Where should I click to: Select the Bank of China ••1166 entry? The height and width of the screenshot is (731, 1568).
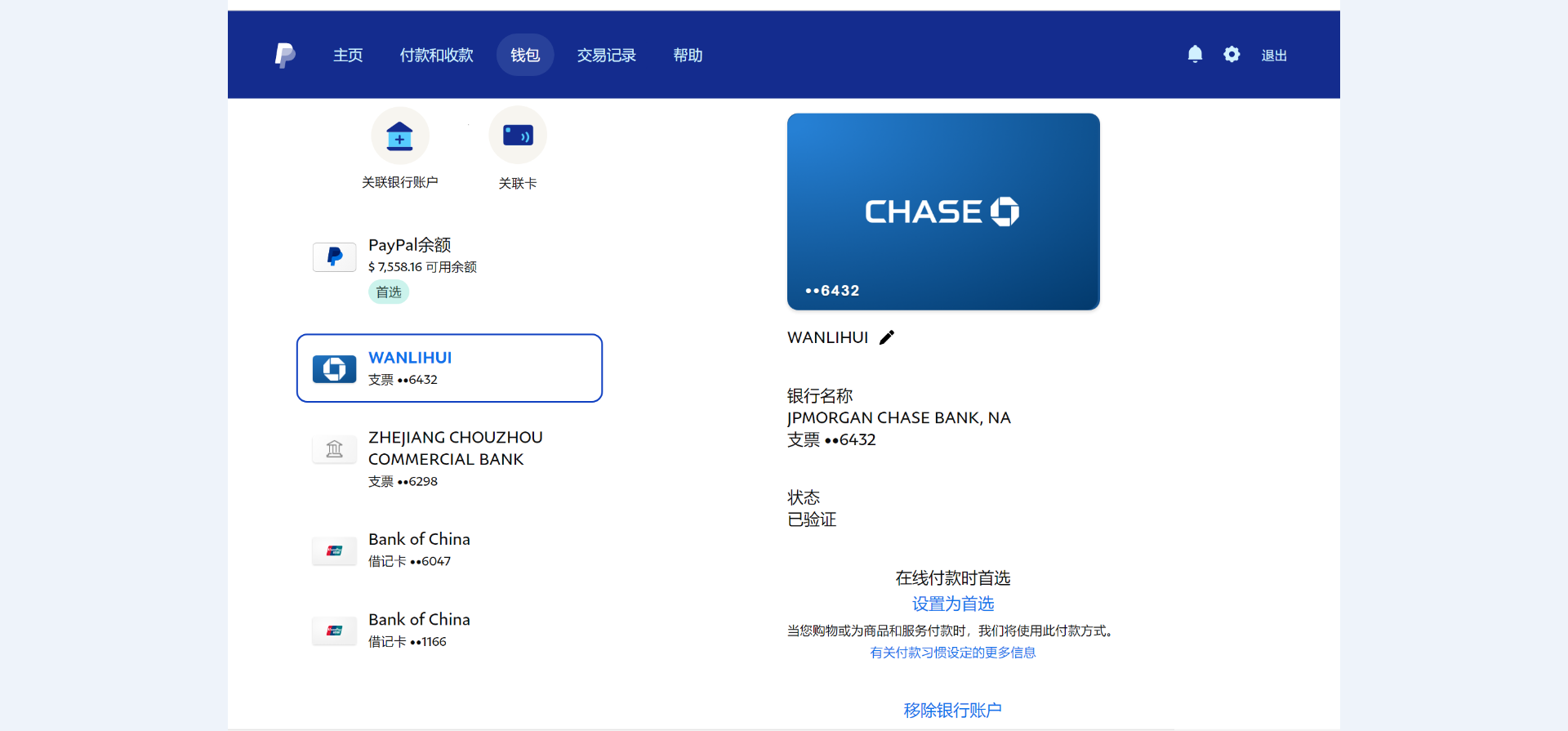tap(449, 630)
